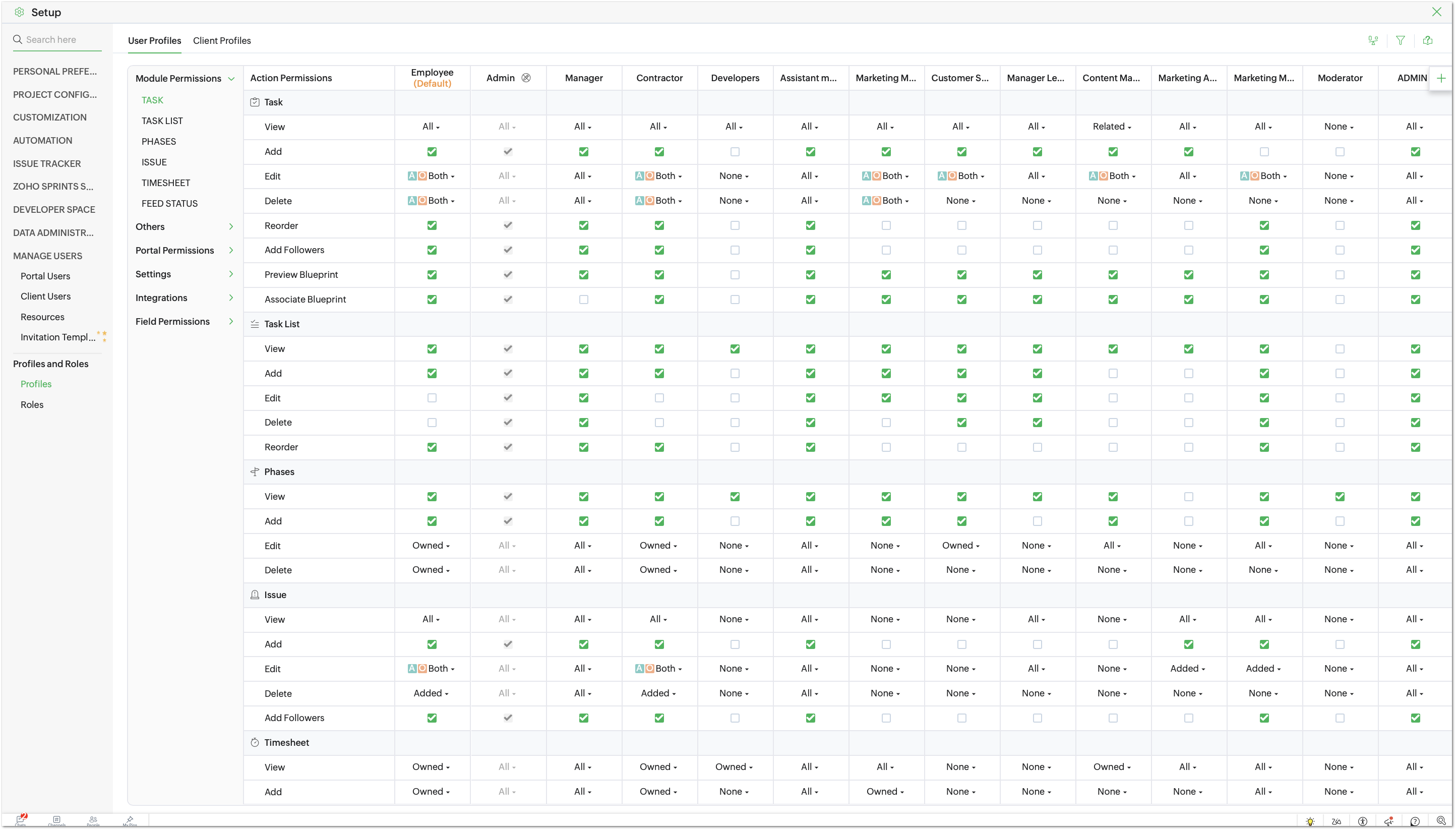Click the compare profiles balance icon

click(x=1373, y=40)
